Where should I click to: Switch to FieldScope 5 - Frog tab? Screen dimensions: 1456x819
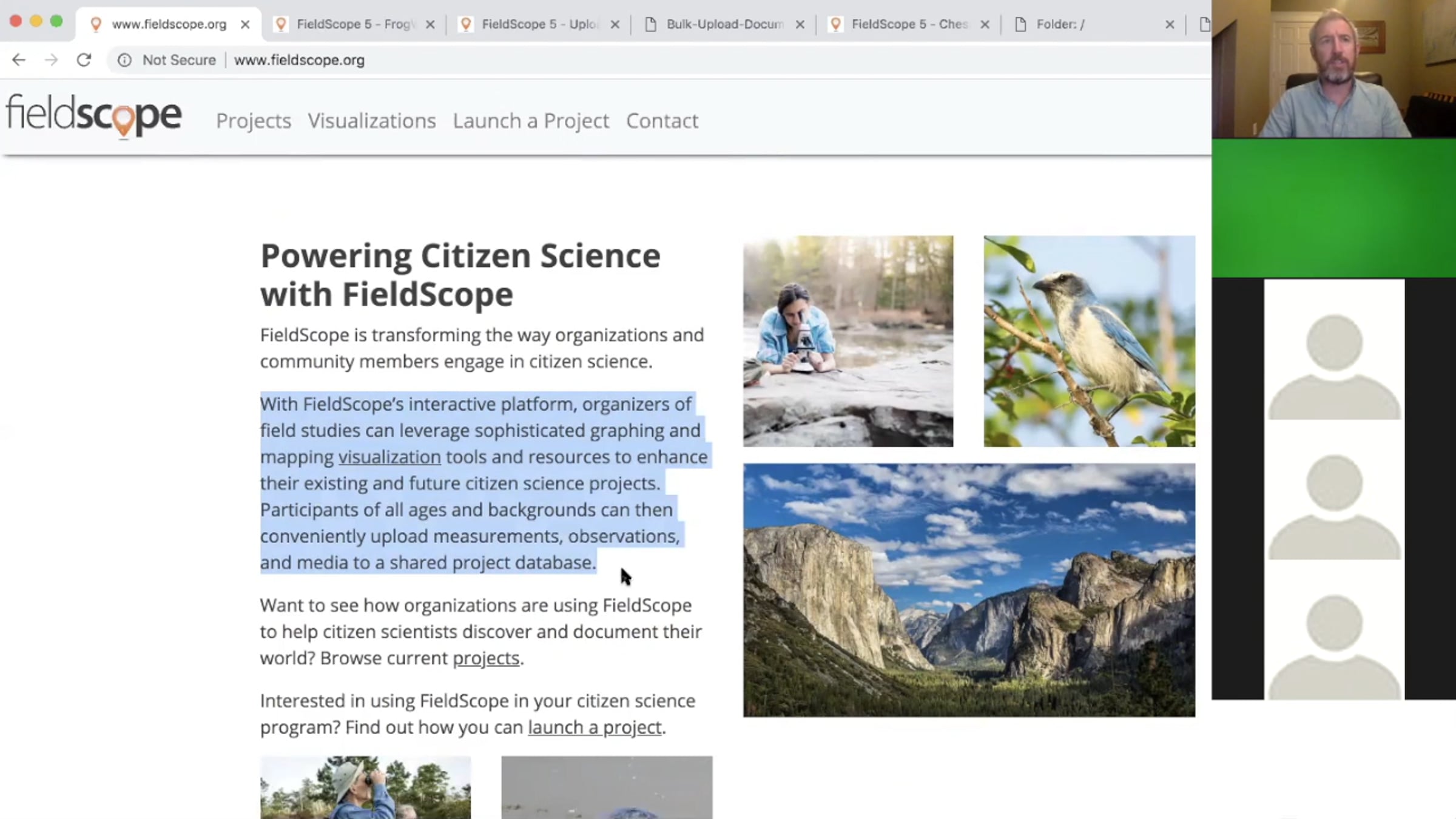coord(355,24)
